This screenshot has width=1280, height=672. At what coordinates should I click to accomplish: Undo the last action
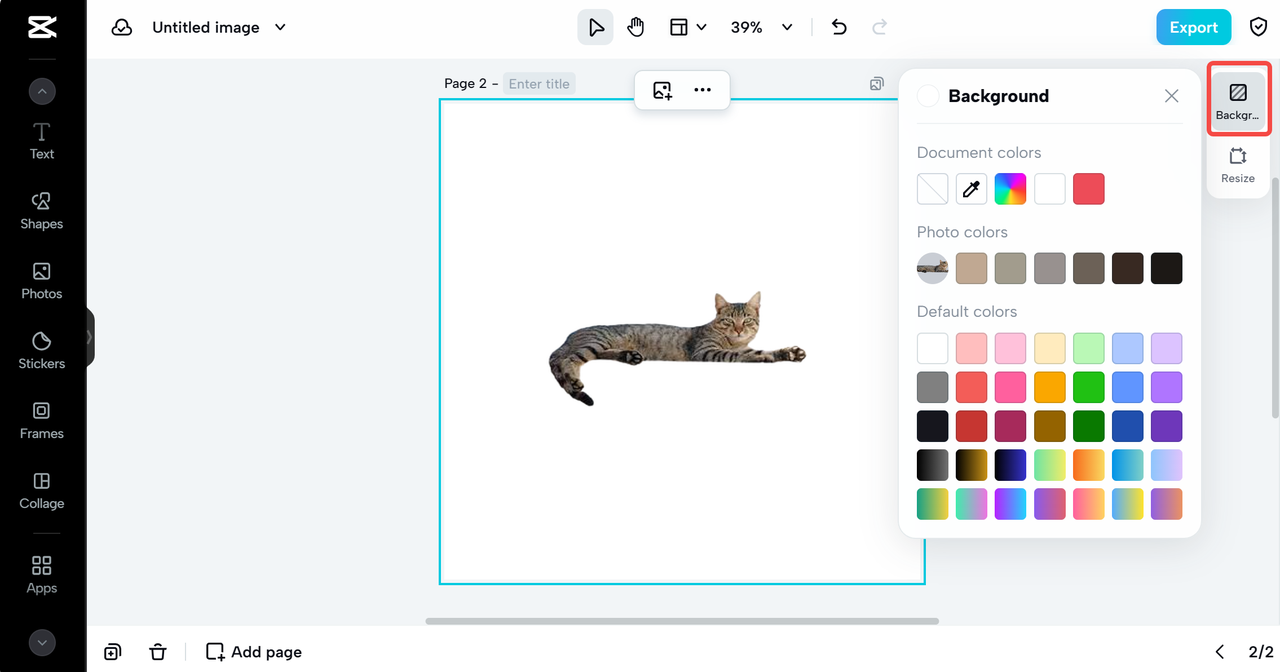coord(839,27)
